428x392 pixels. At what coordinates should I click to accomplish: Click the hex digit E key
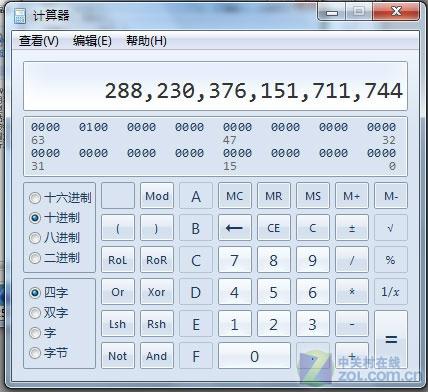click(x=196, y=324)
